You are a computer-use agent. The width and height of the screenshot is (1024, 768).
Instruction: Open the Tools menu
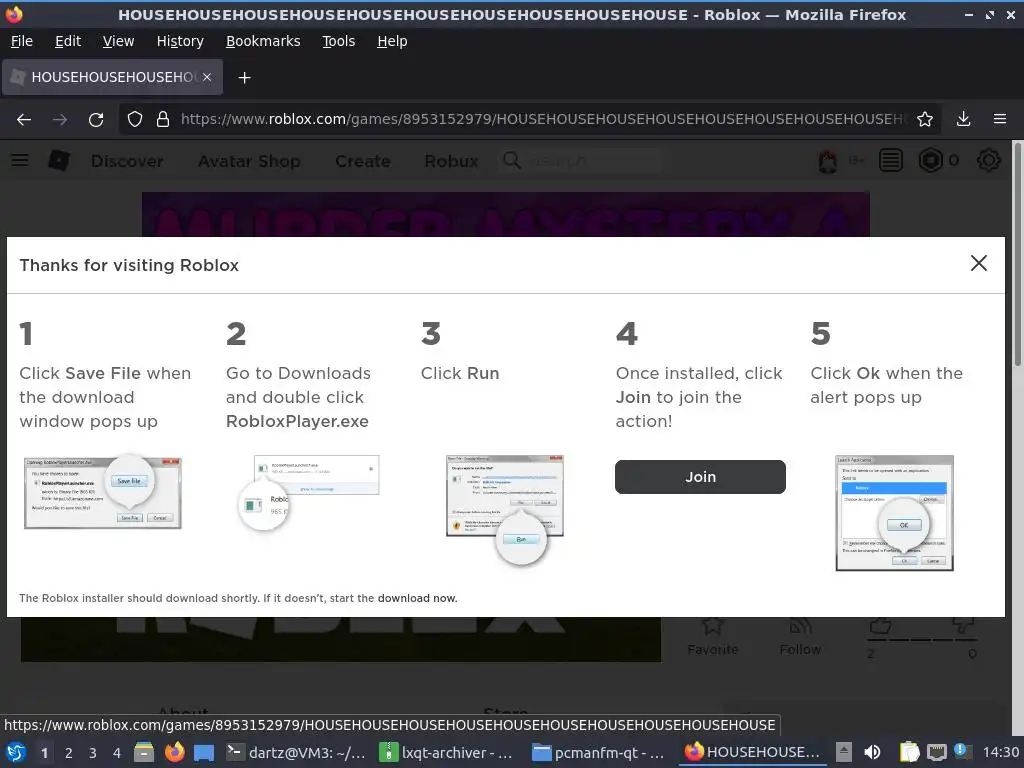(x=338, y=41)
